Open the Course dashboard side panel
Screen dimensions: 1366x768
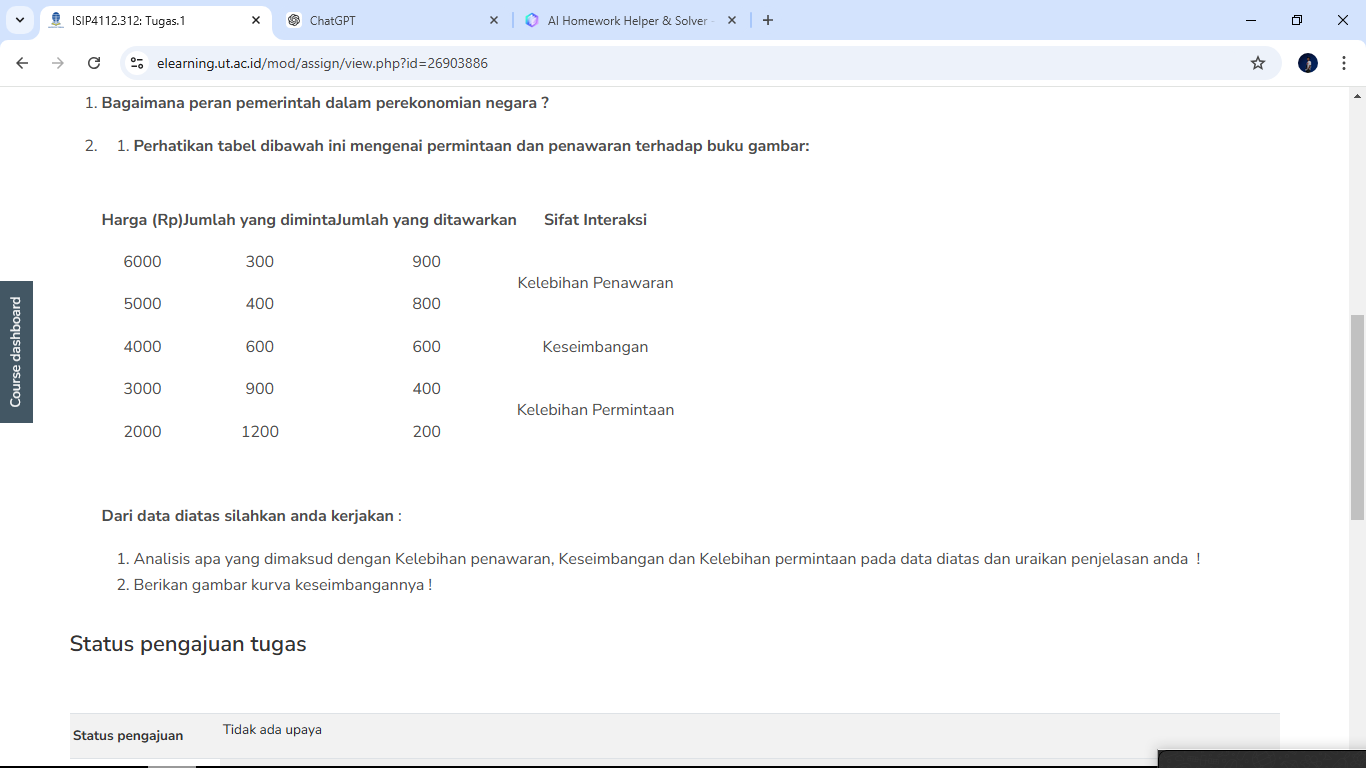pos(16,352)
